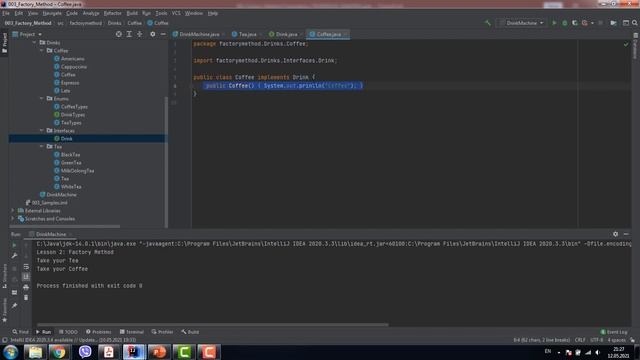Click the Build Project hammer icon
This screenshot has height=360, width=640.
pyautogui.click(x=487, y=23)
